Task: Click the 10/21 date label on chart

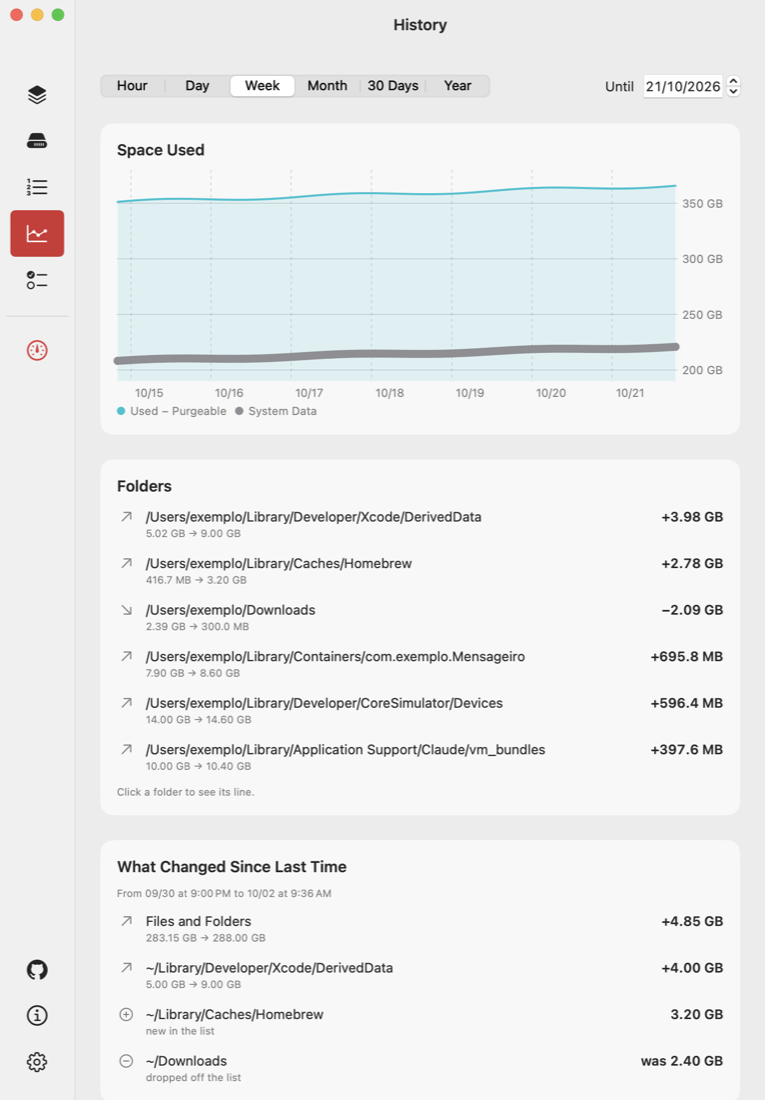Action: [630, 393]
